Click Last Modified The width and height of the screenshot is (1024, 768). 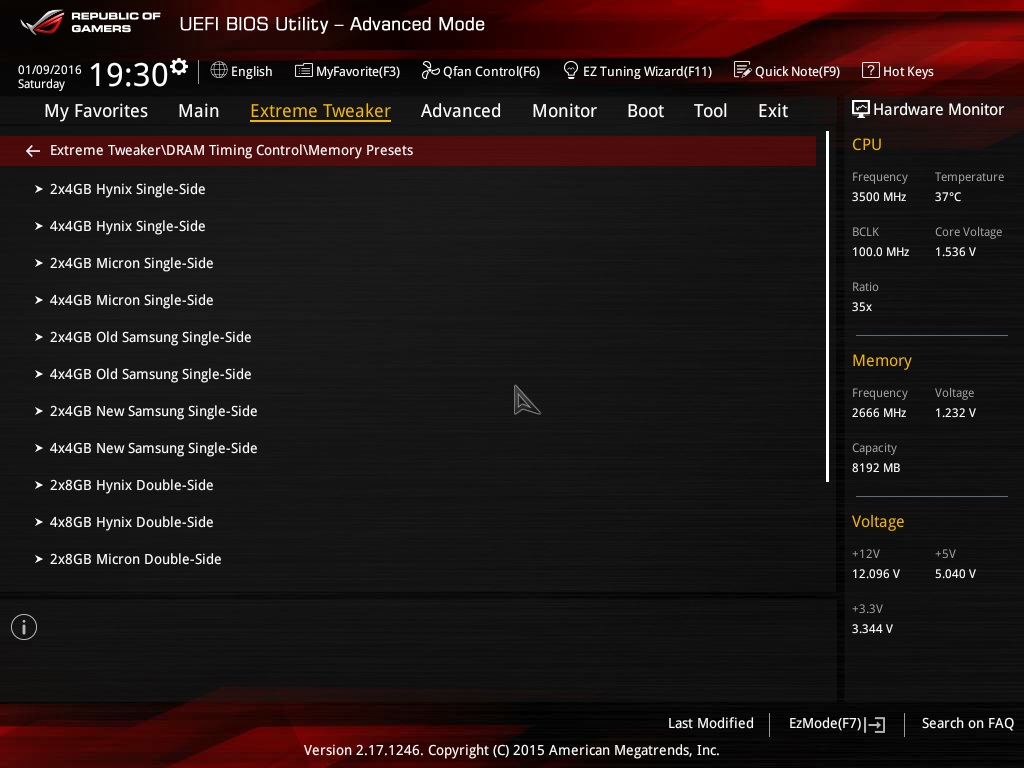tap(711, 723)
